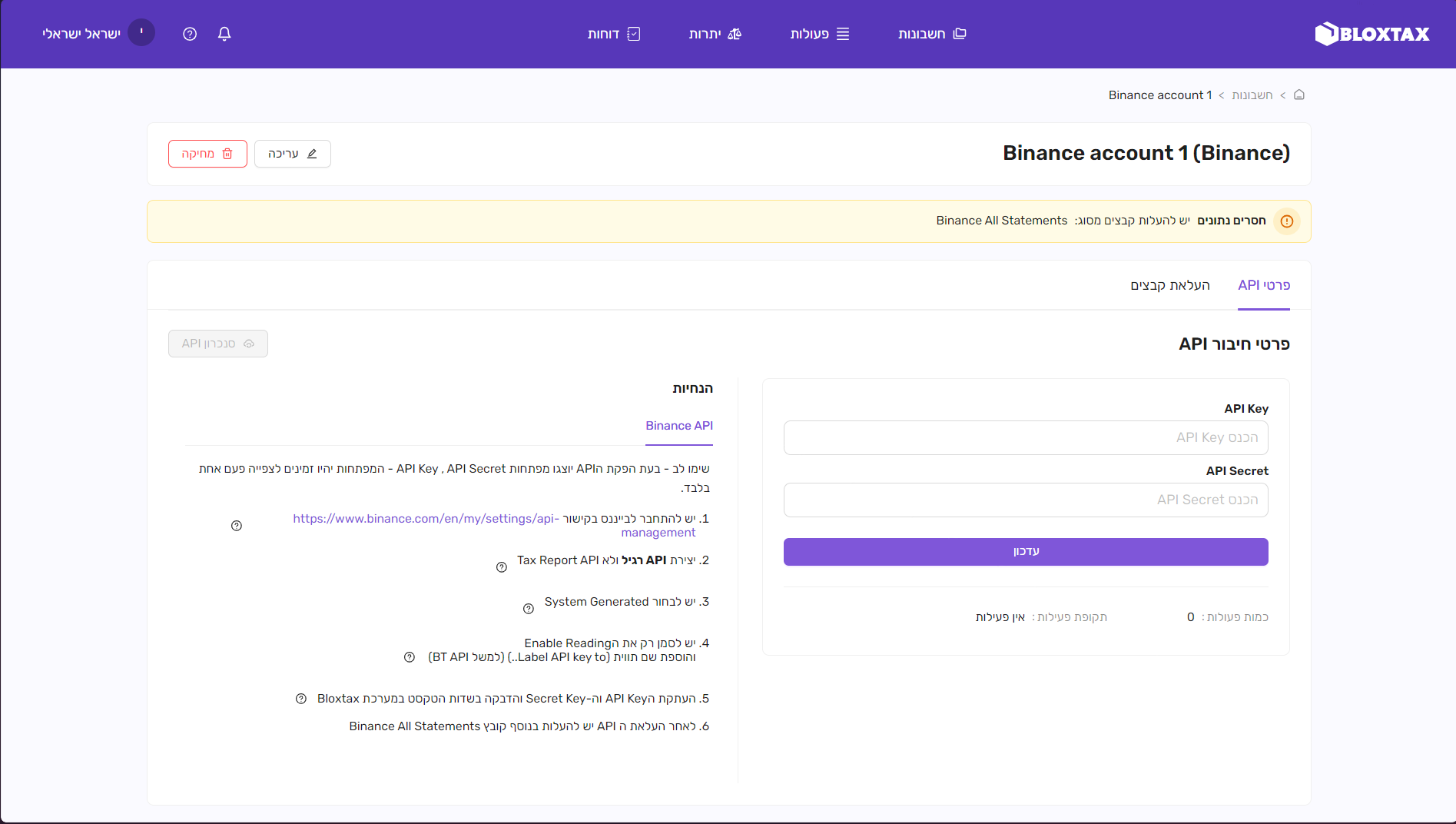Click Binance account 1 breadcrumb

[x=1160, y=95]
